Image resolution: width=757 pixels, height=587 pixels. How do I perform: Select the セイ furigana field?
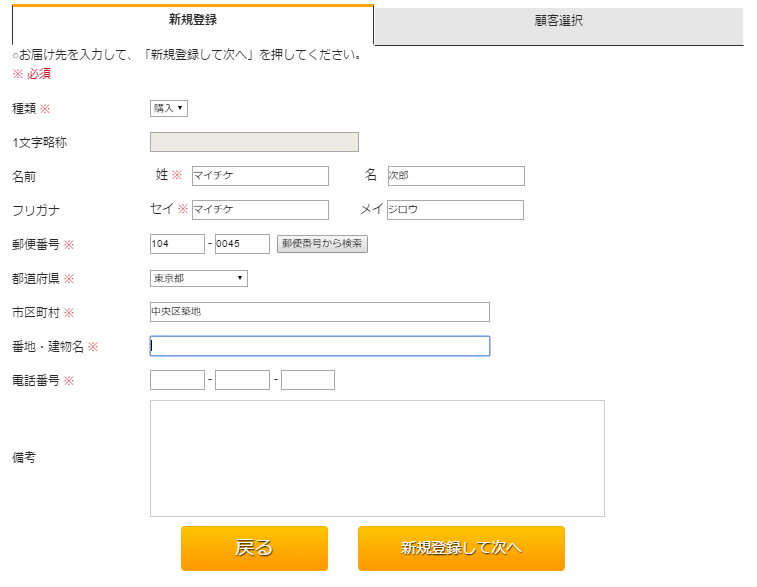[260, 210]
